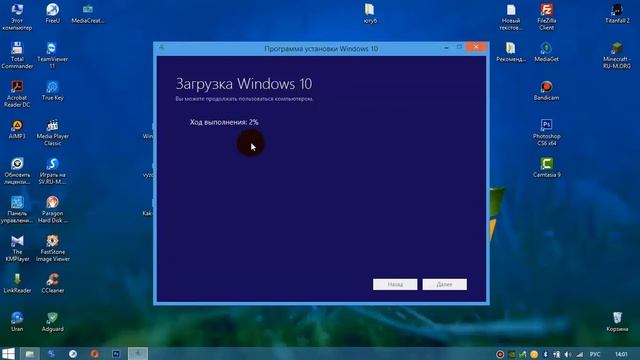Open Панель управления desktop icon
The height and width of the screenshot is (360, 640).
(x=17, y=209)
